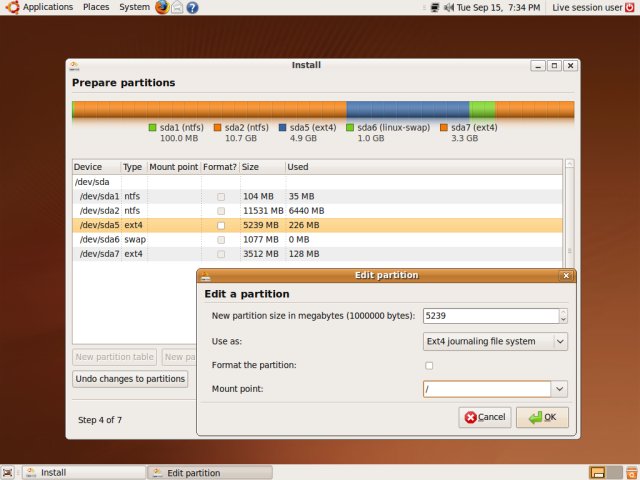
Task: Click the sda6 green segment in partition bar
Action: [x=482, y=110]
